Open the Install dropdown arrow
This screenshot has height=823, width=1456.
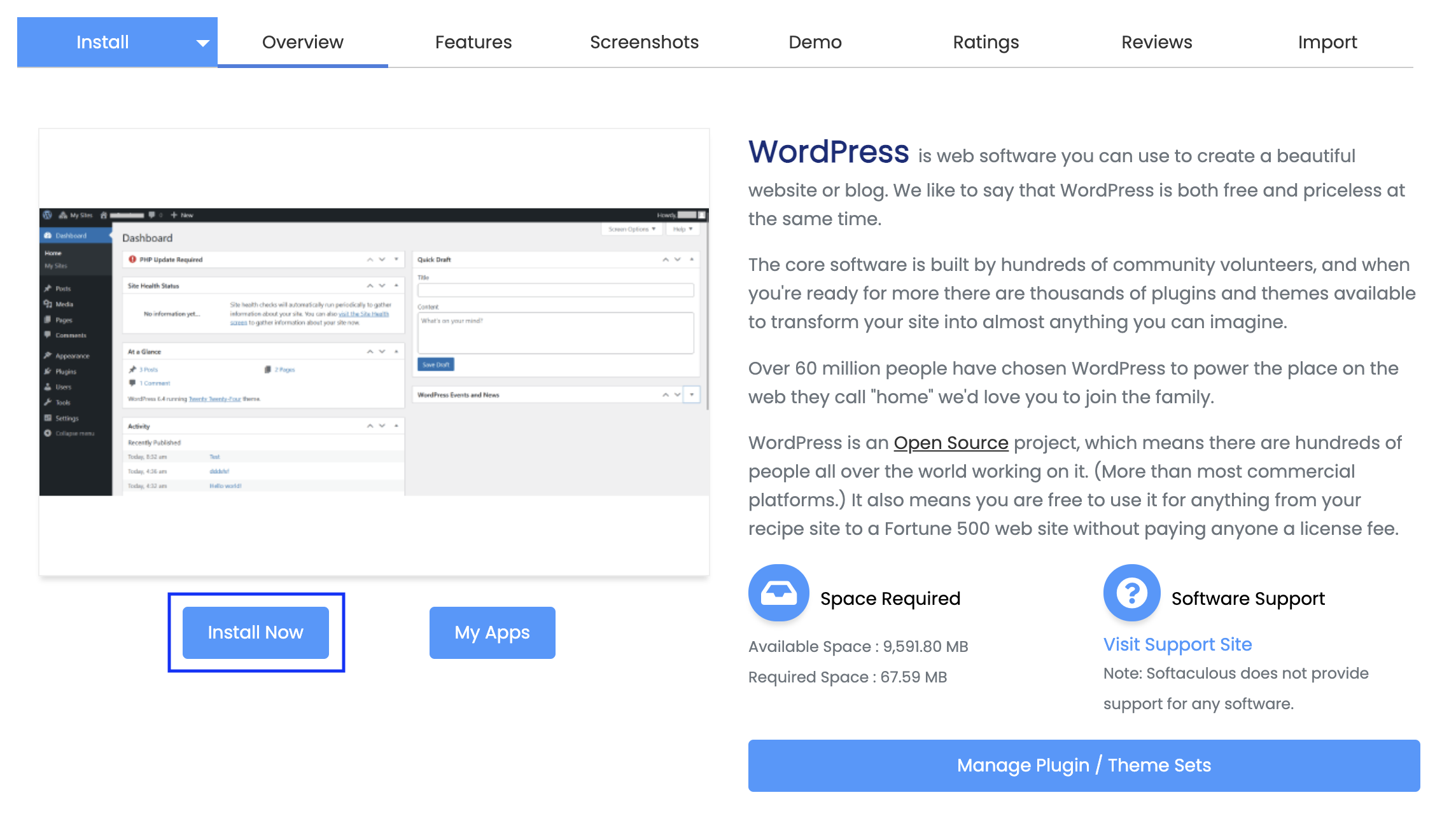point(202,43)
